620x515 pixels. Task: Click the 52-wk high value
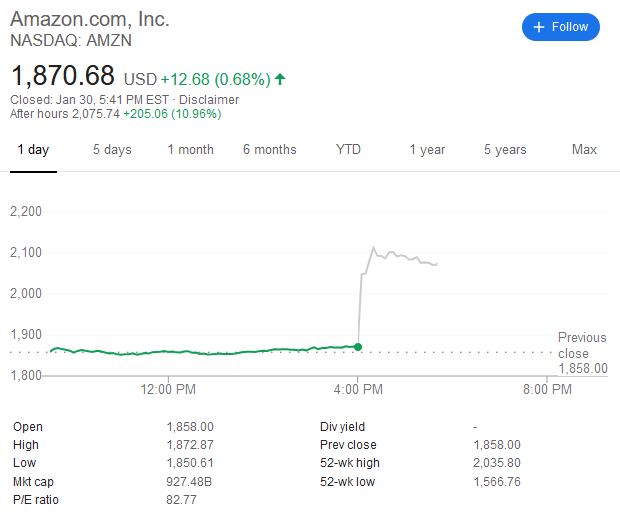[x=496, y=463]
